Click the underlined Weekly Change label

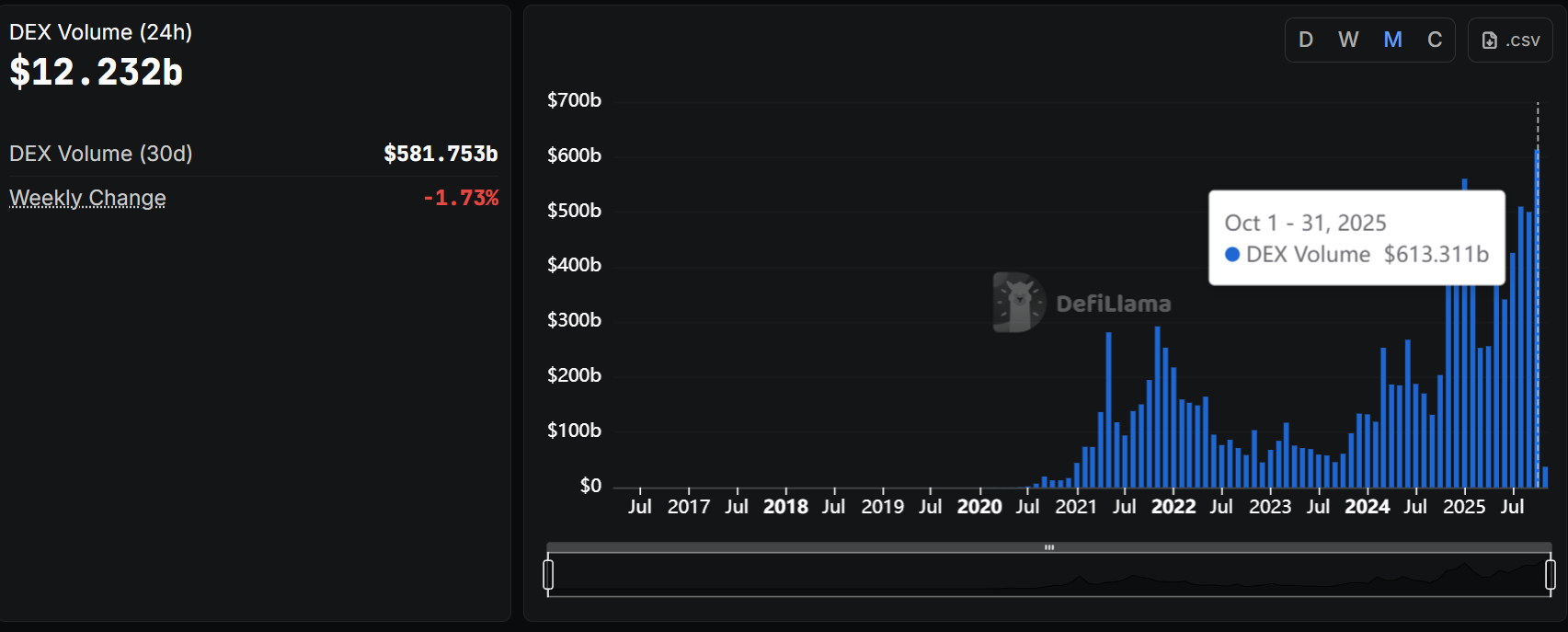pyautogui.click(x=87, y=199)
